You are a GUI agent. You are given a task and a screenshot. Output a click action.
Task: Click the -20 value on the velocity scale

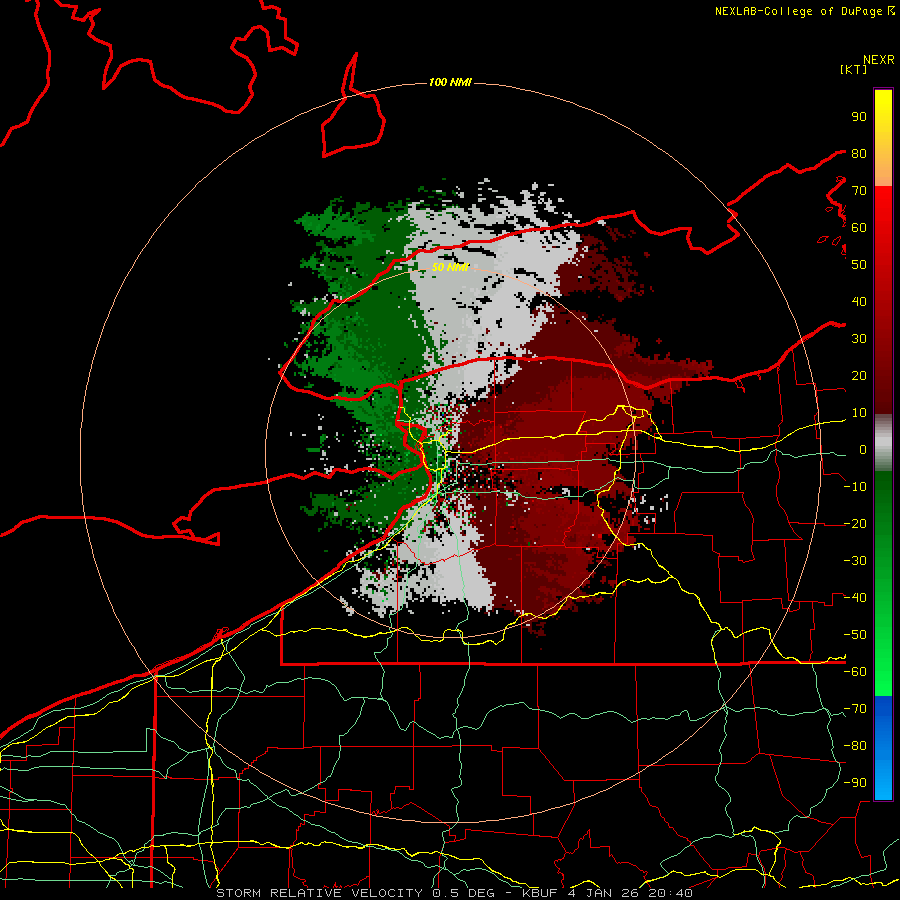(x=855, y=523)
